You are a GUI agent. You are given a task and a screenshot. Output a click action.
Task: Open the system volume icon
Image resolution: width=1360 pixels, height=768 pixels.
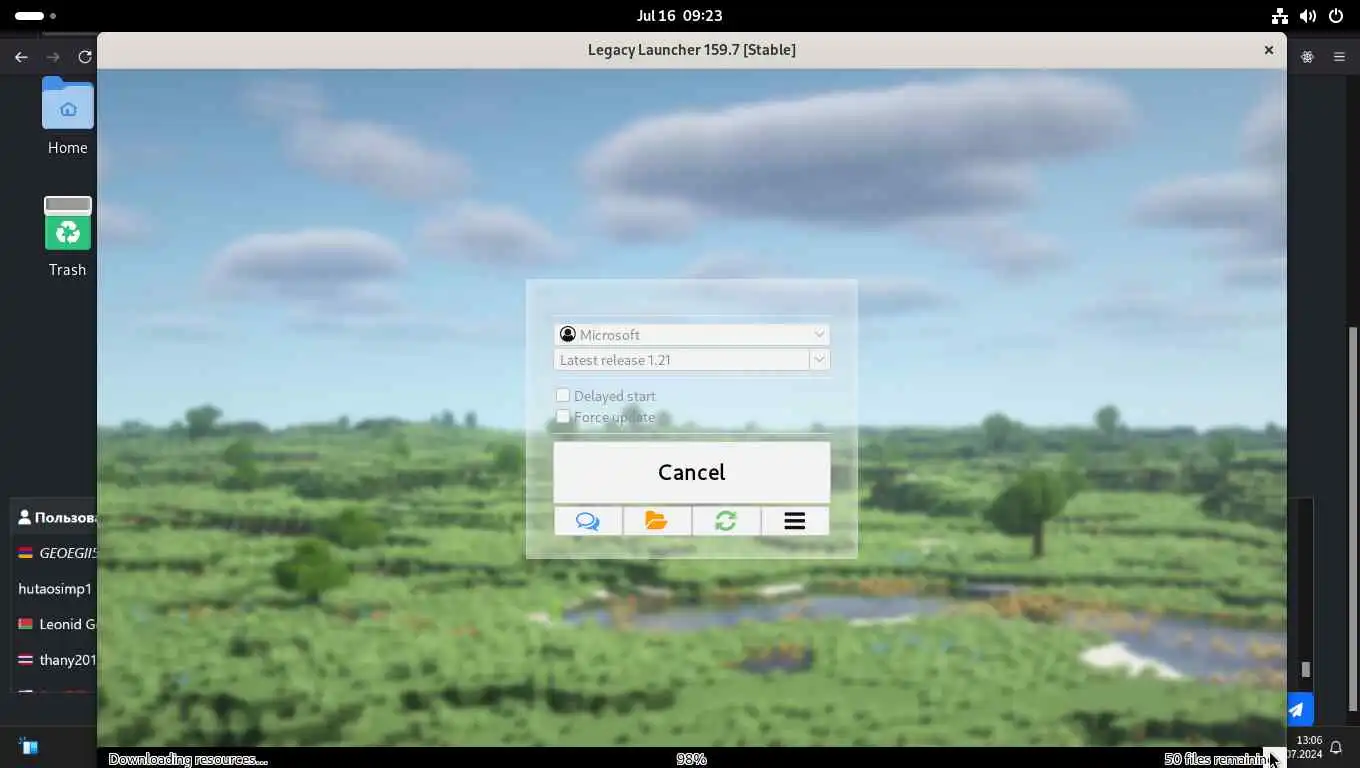(x=1308, y=16)
